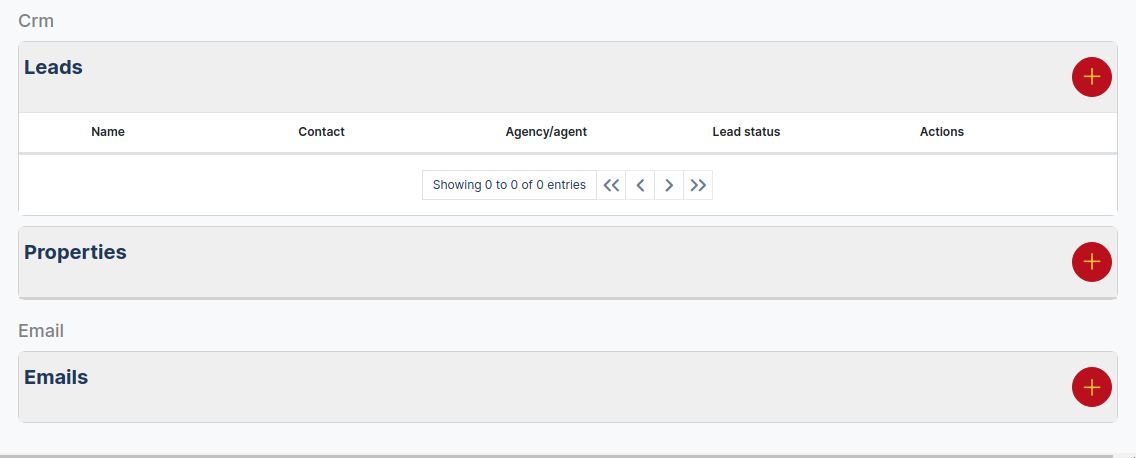Expand the Emails panel title

[56, 378]
